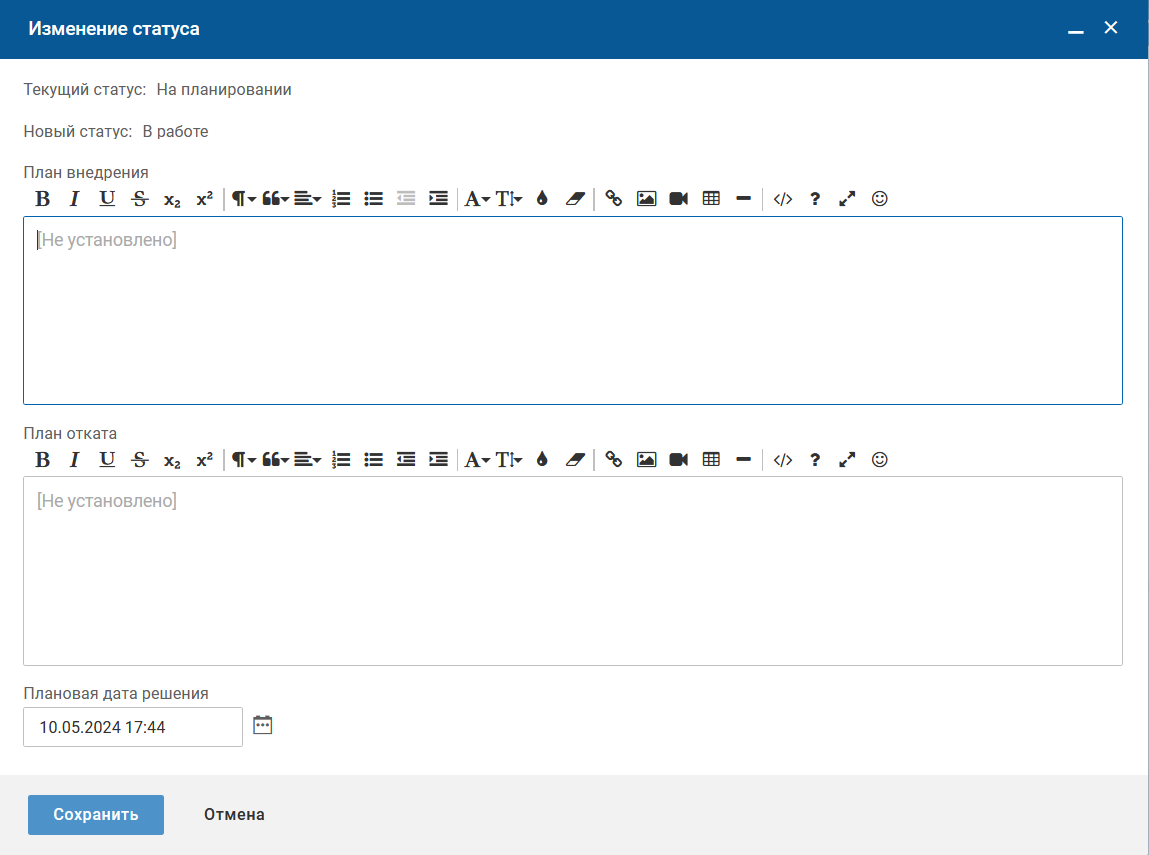Insert image in План отката editor
The image size is (1149, 855).
click(x=646, y=460)
